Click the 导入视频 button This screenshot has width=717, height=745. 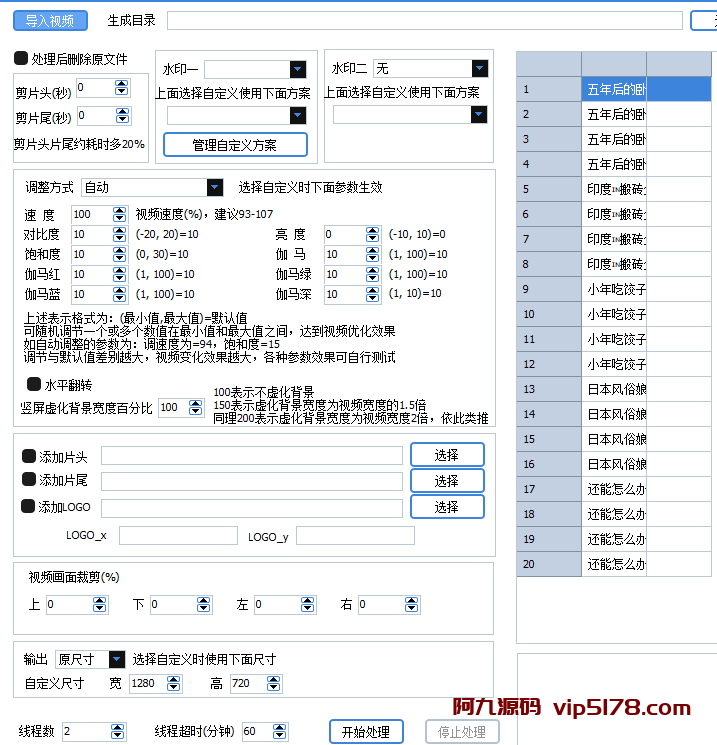50,21
